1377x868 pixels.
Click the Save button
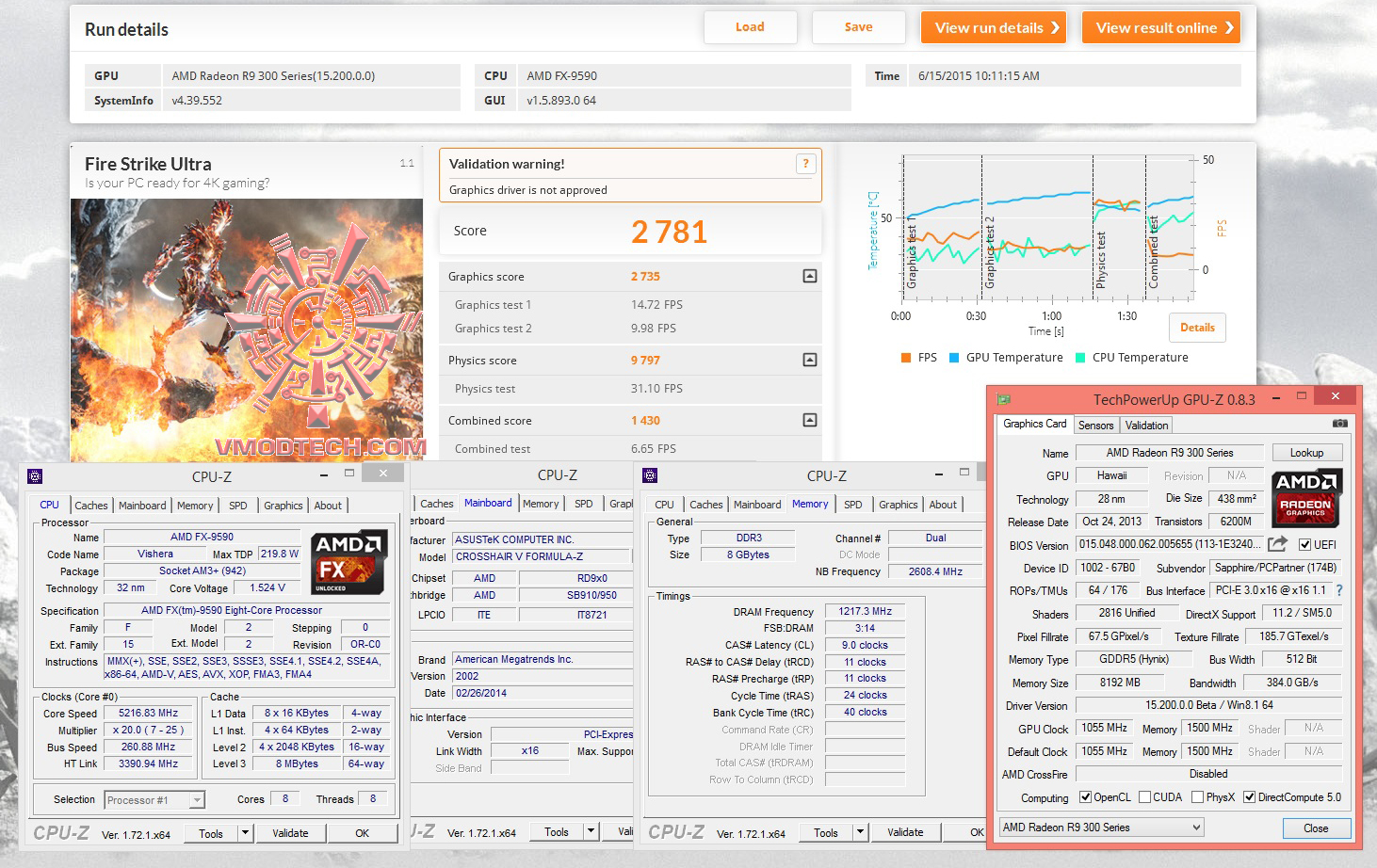point(859,27)
